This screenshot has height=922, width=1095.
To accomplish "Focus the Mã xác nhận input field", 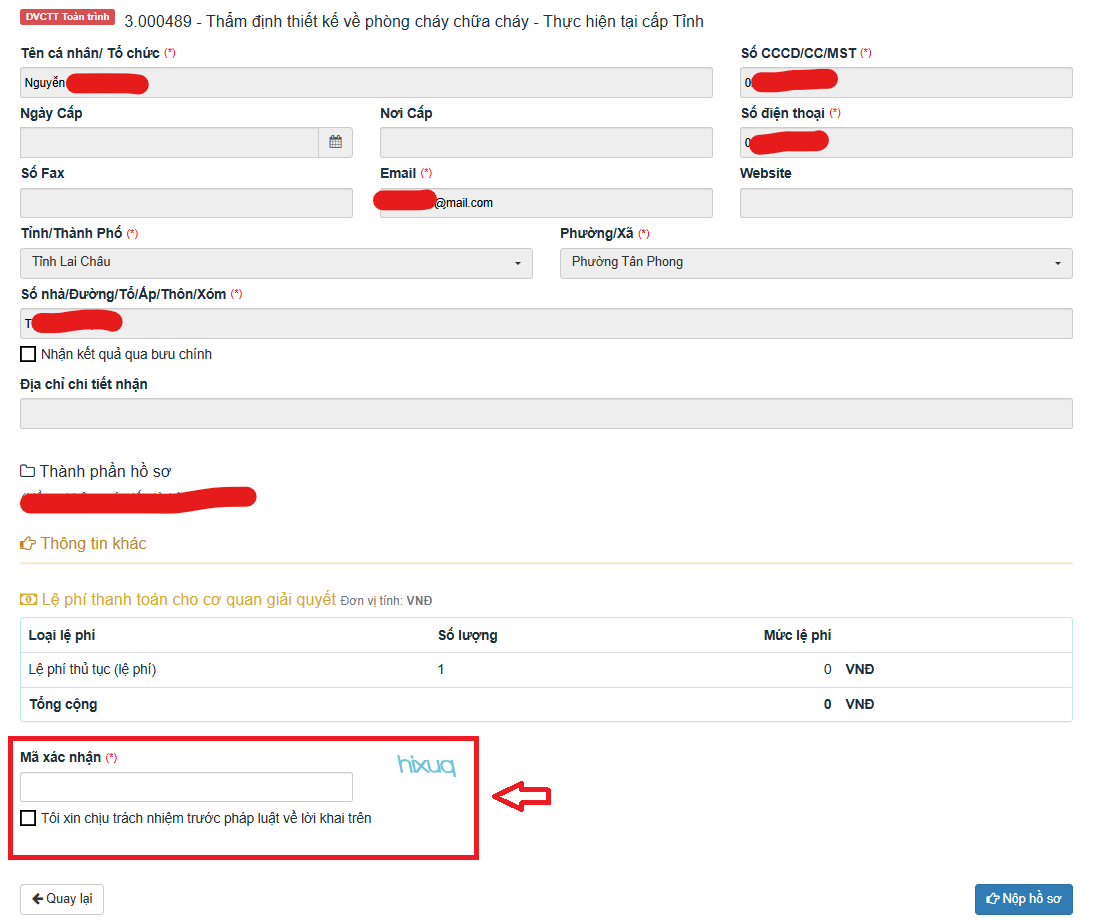I will point(186,787).
